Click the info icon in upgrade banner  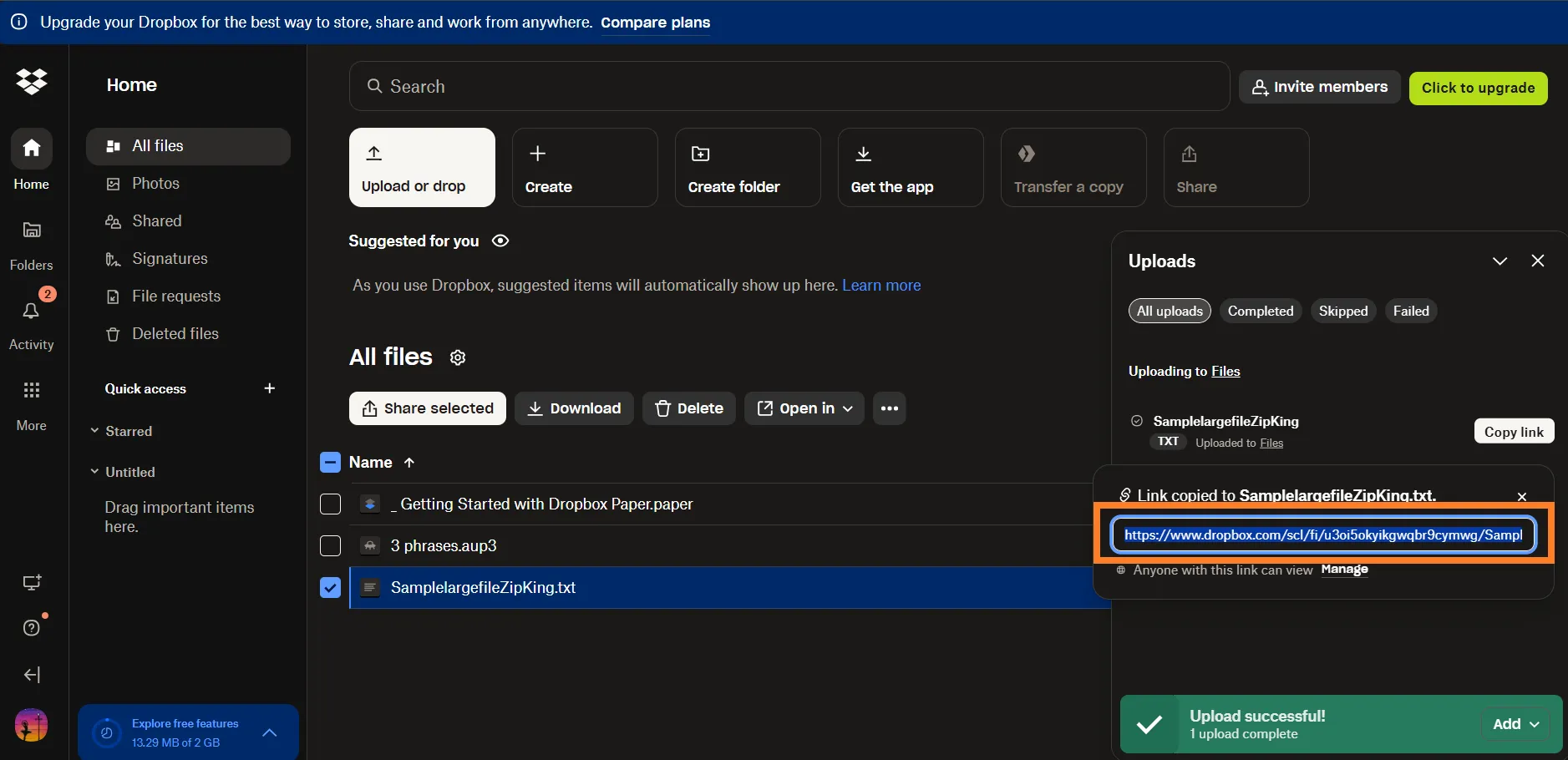[18, 23]
